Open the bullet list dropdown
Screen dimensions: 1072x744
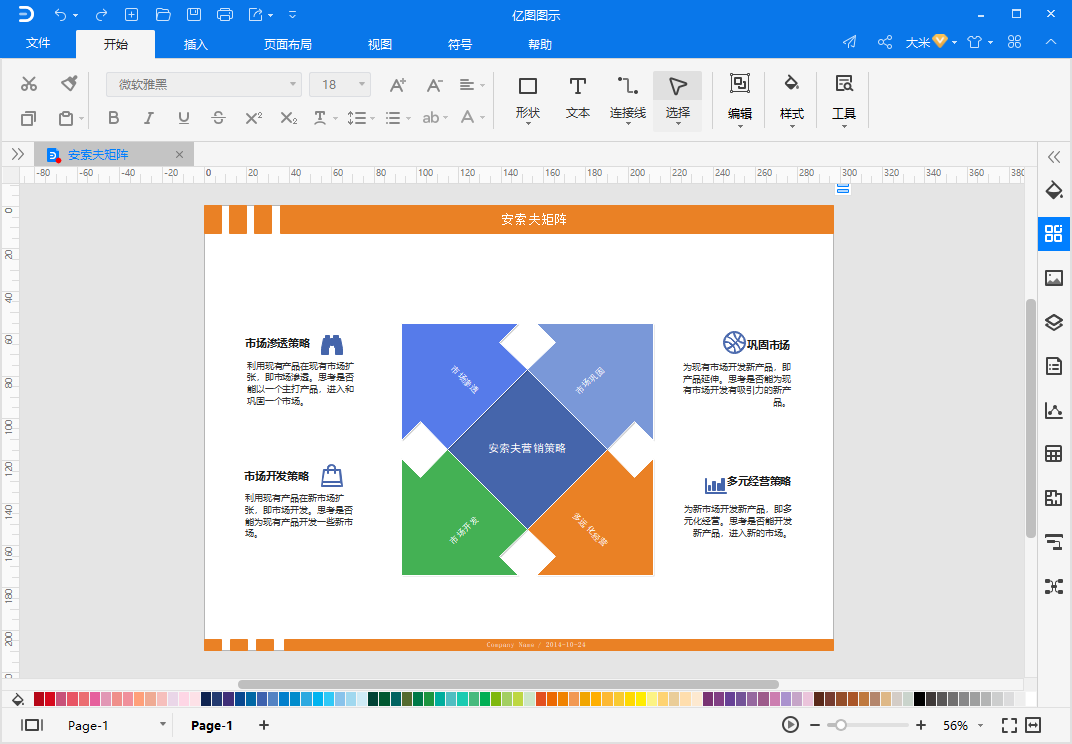point(397,118)
